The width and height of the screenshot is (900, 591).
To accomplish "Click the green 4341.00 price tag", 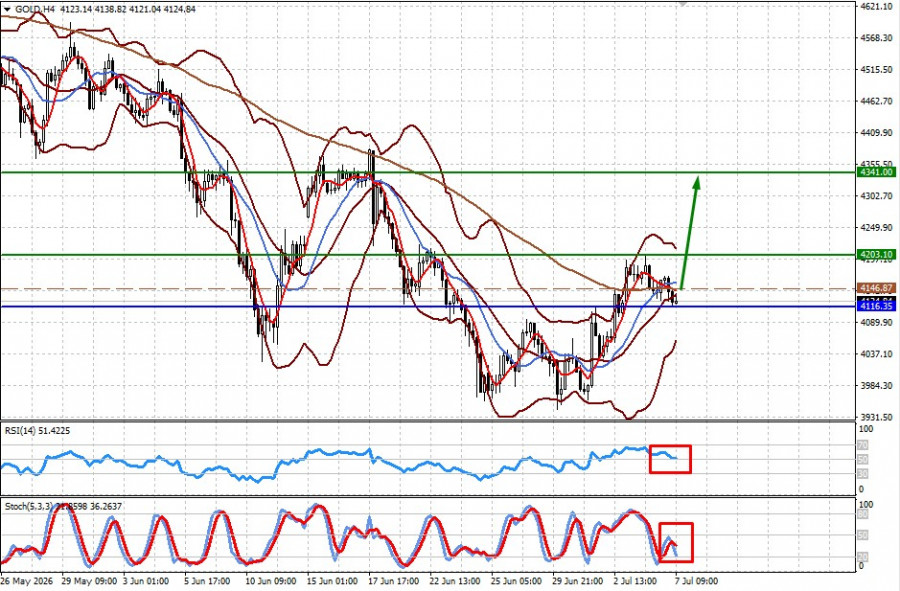I will 876,172.
